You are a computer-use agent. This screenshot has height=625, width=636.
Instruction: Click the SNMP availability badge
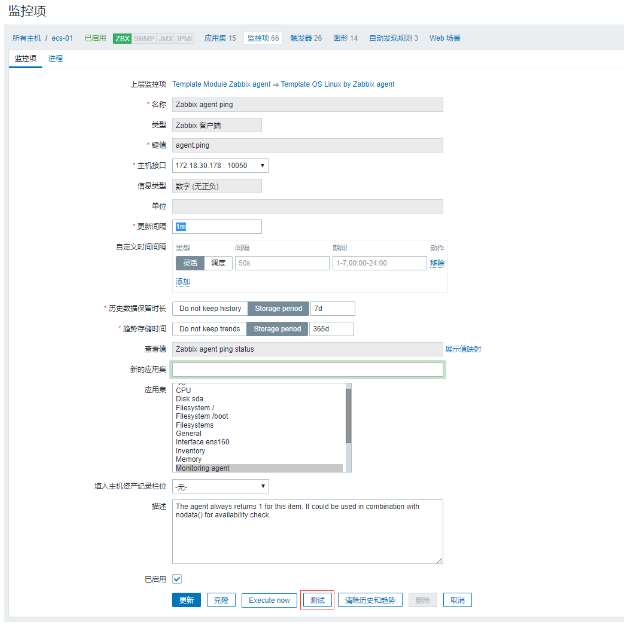tap(144, 38)
